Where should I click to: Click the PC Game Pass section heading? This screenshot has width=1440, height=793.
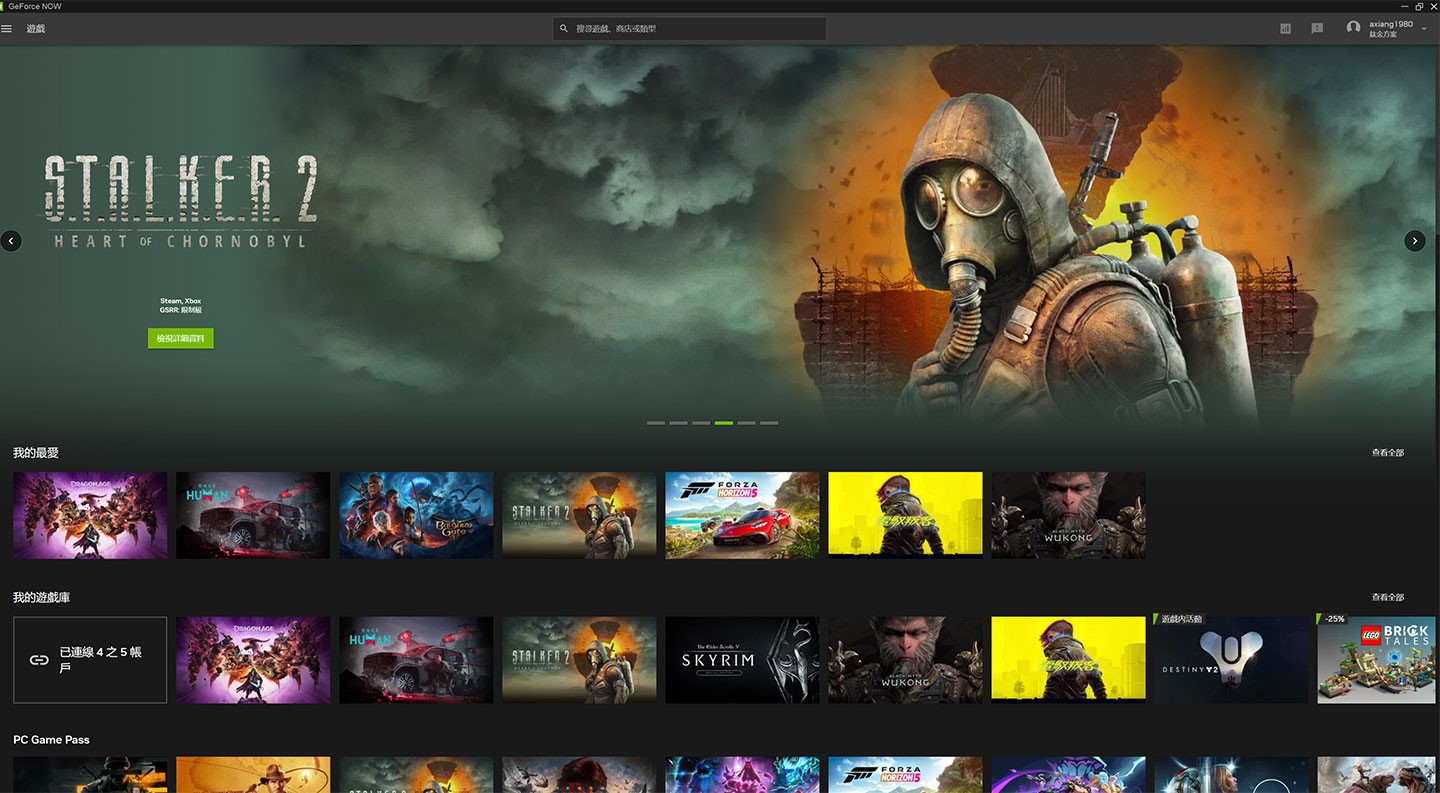coord(51,740)
